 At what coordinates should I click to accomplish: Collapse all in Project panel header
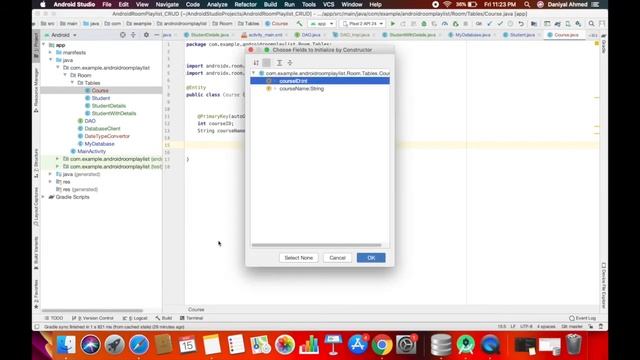tap(133, 35)
